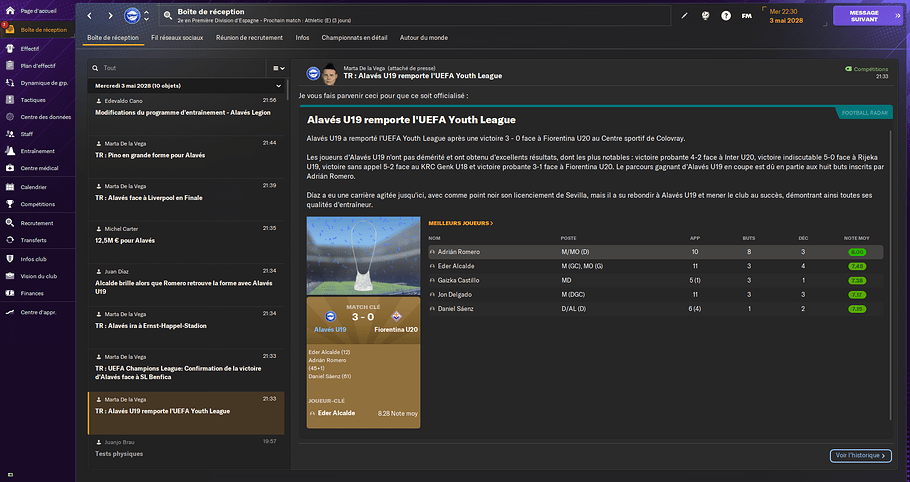This screenshot has width=910, height=482.
Task: Switch to Autour du monde tab
Action: click(424, 38)
